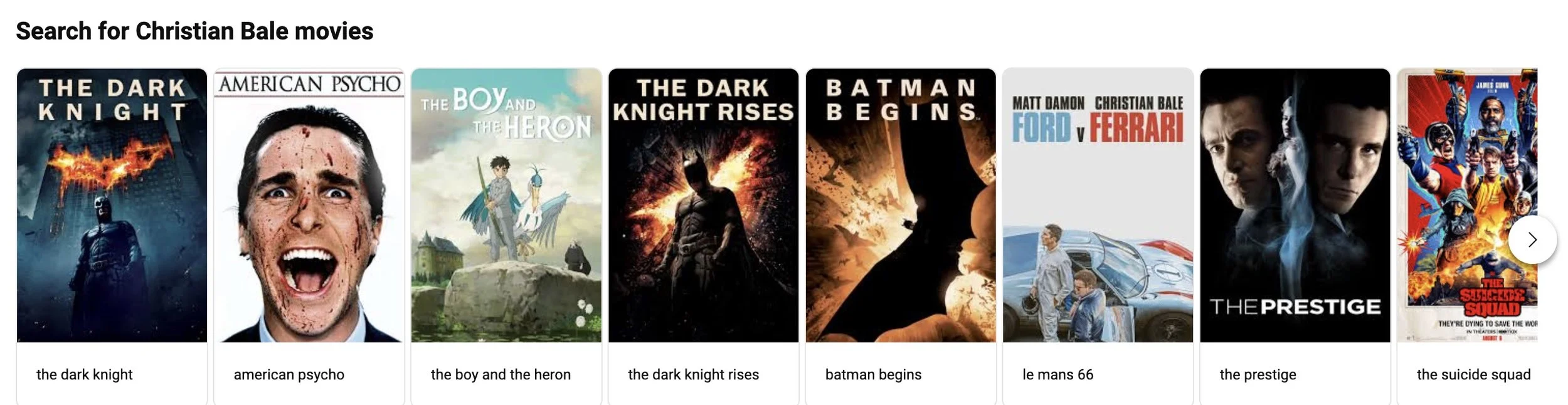Viewport: 1568px width, 405px height.
Task: Click the "le mans 66" label
Action: [1057, 374]
